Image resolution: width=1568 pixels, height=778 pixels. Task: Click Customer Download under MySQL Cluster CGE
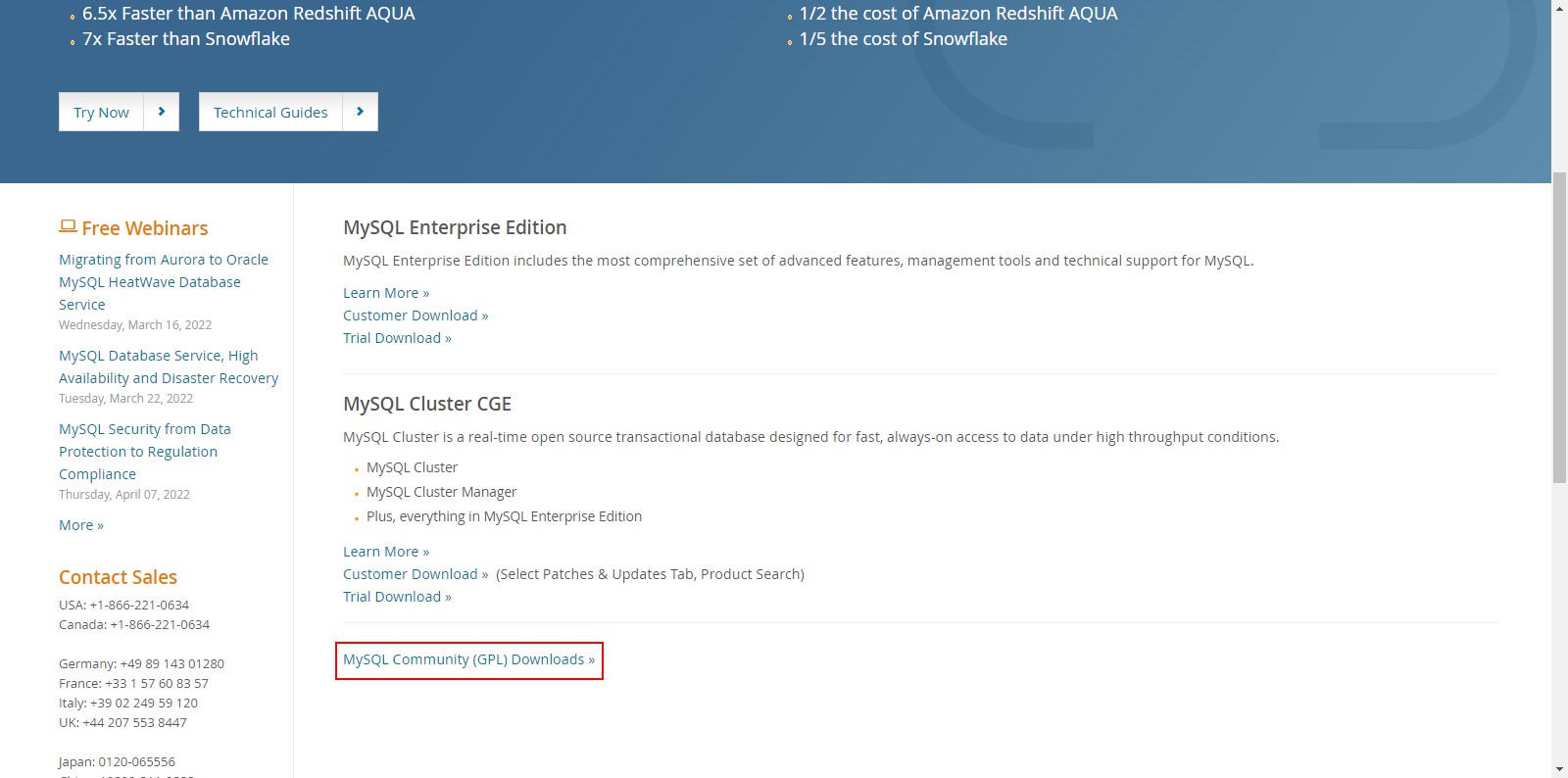tap(416, 574)
